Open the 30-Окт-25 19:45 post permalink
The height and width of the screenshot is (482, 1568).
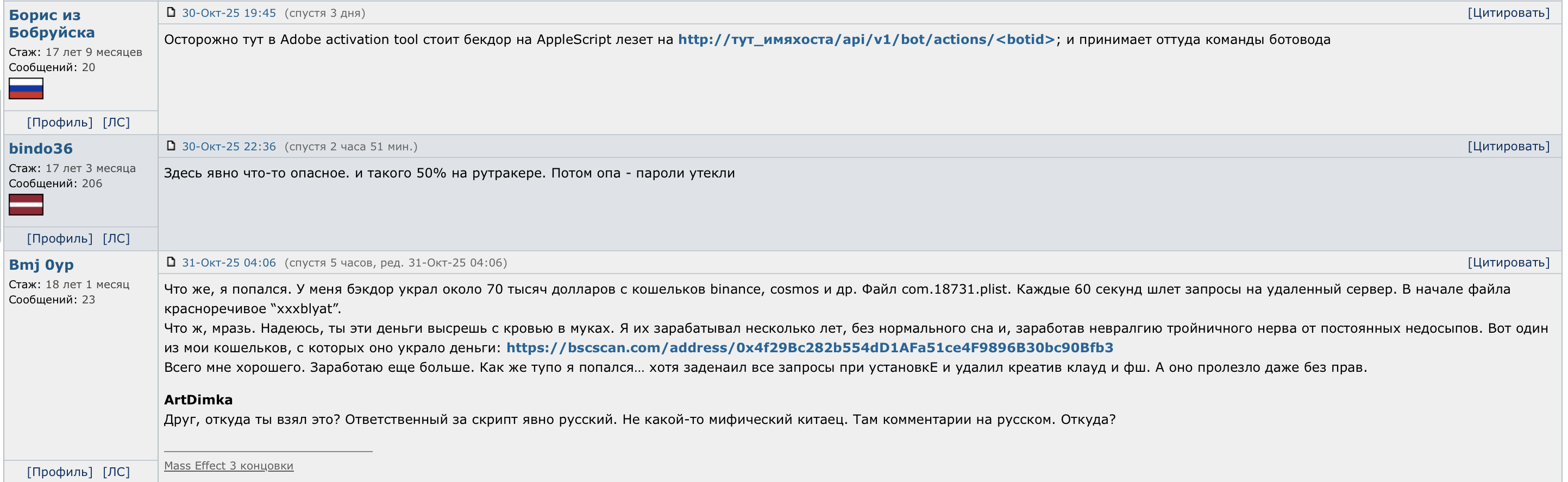[229, 13]
